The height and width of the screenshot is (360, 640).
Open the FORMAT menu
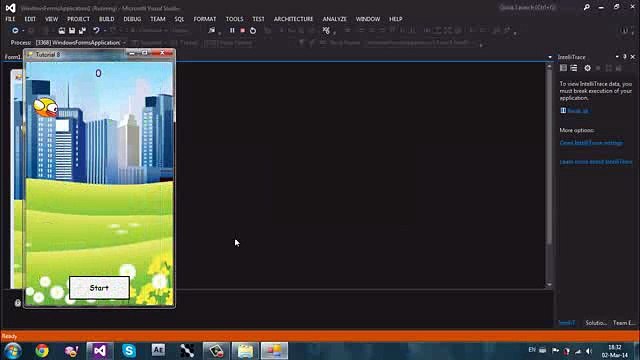[x=205, y=19]
